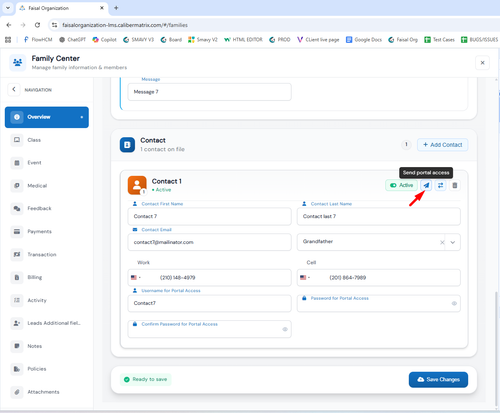This screenshot has height=413, width=500.
Task: Click the Send portal access paper-plane icon
Action: point(426,185)
